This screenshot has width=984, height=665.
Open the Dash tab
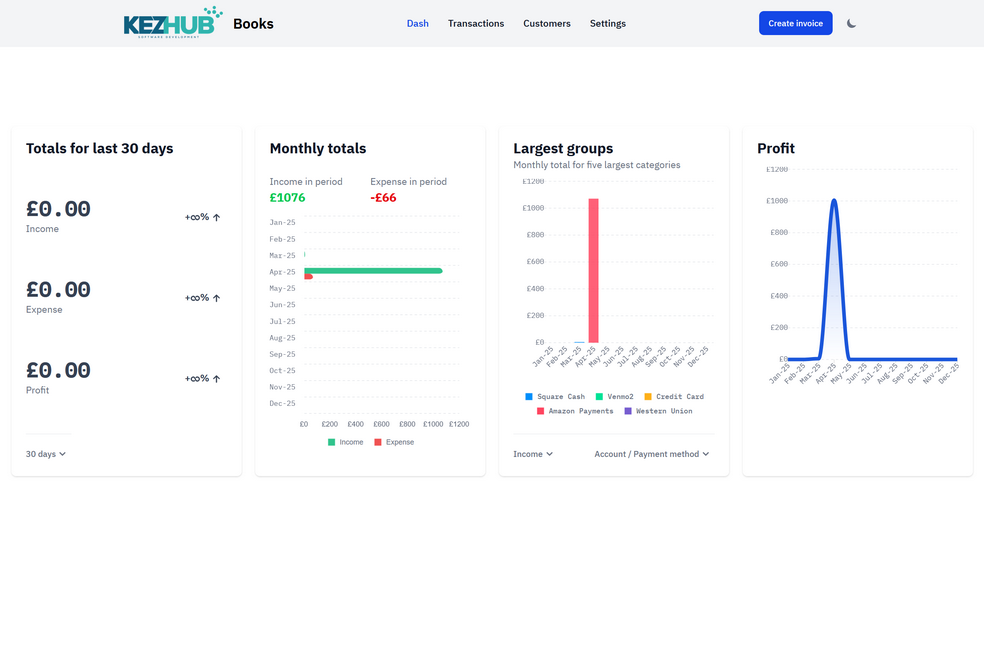click(x=417, y=23)
